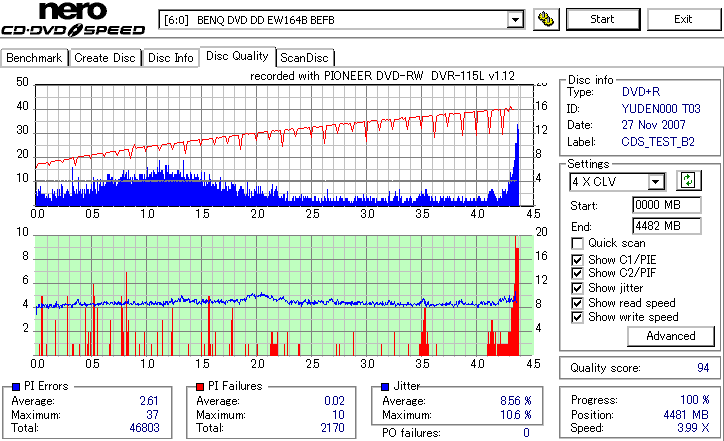Disable Show jitter checkbox
724x441 pixels.
[577, 288]
